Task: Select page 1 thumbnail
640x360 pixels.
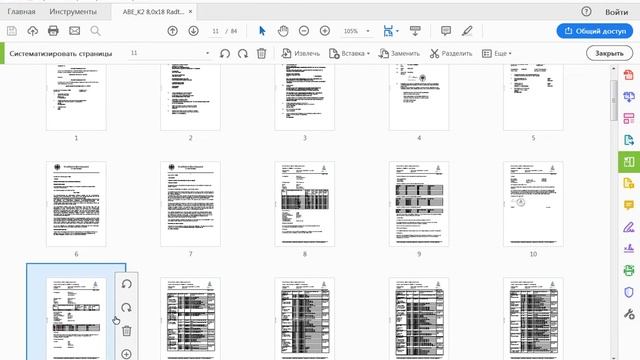Action: coord(76,97)
